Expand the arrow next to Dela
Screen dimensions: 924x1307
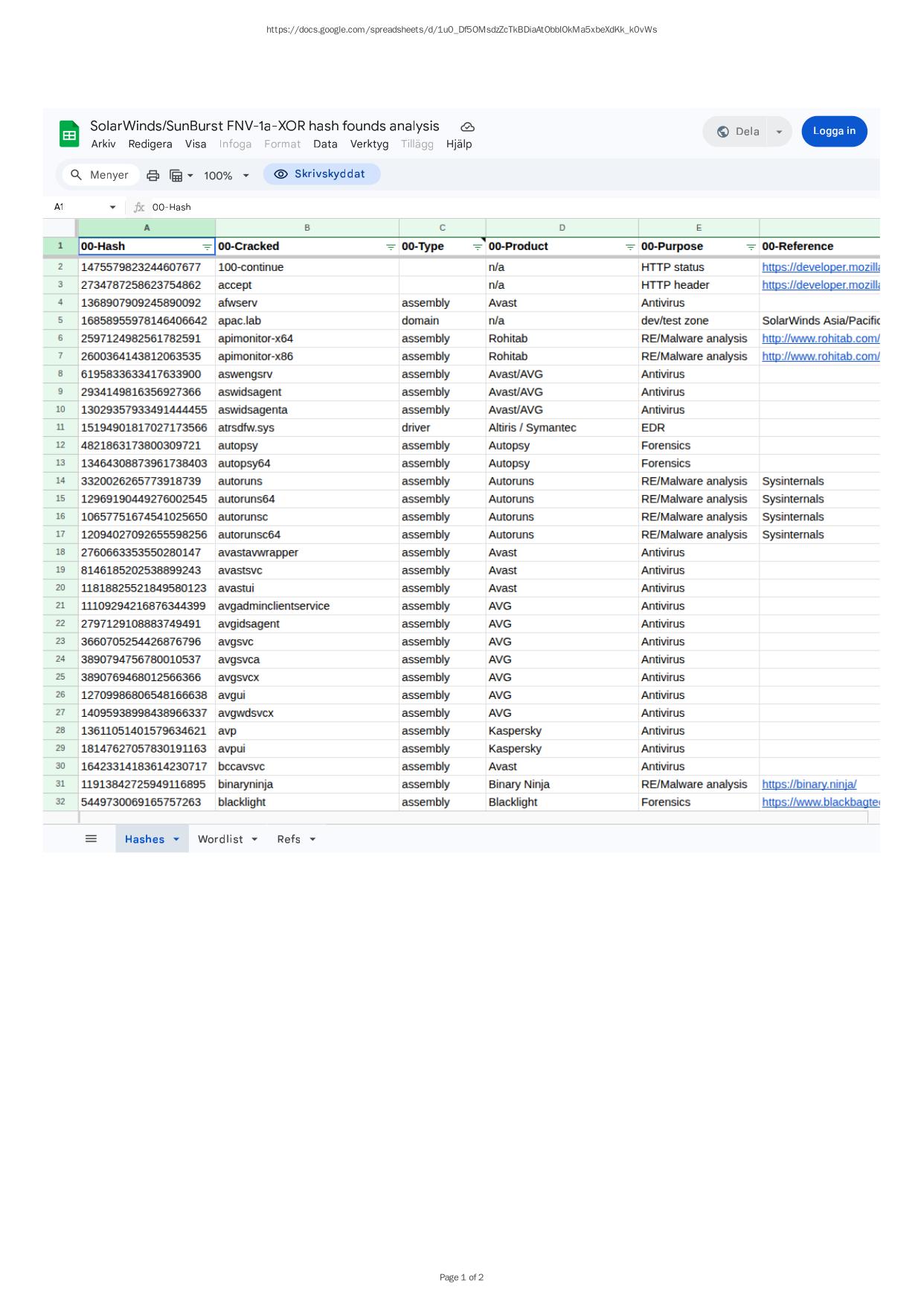779,132
